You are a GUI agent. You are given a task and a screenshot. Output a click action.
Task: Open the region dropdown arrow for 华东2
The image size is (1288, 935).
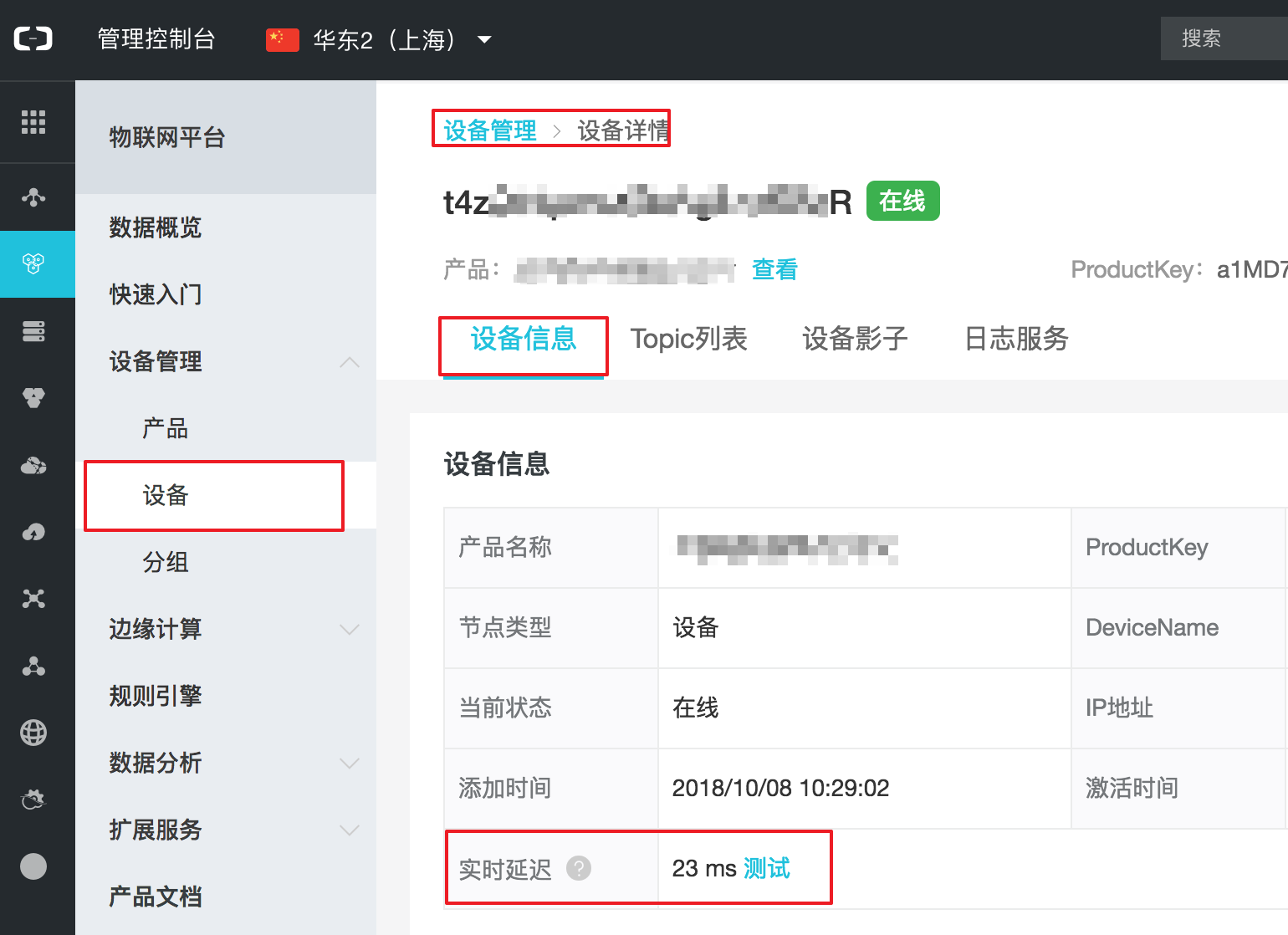(484, 39)
